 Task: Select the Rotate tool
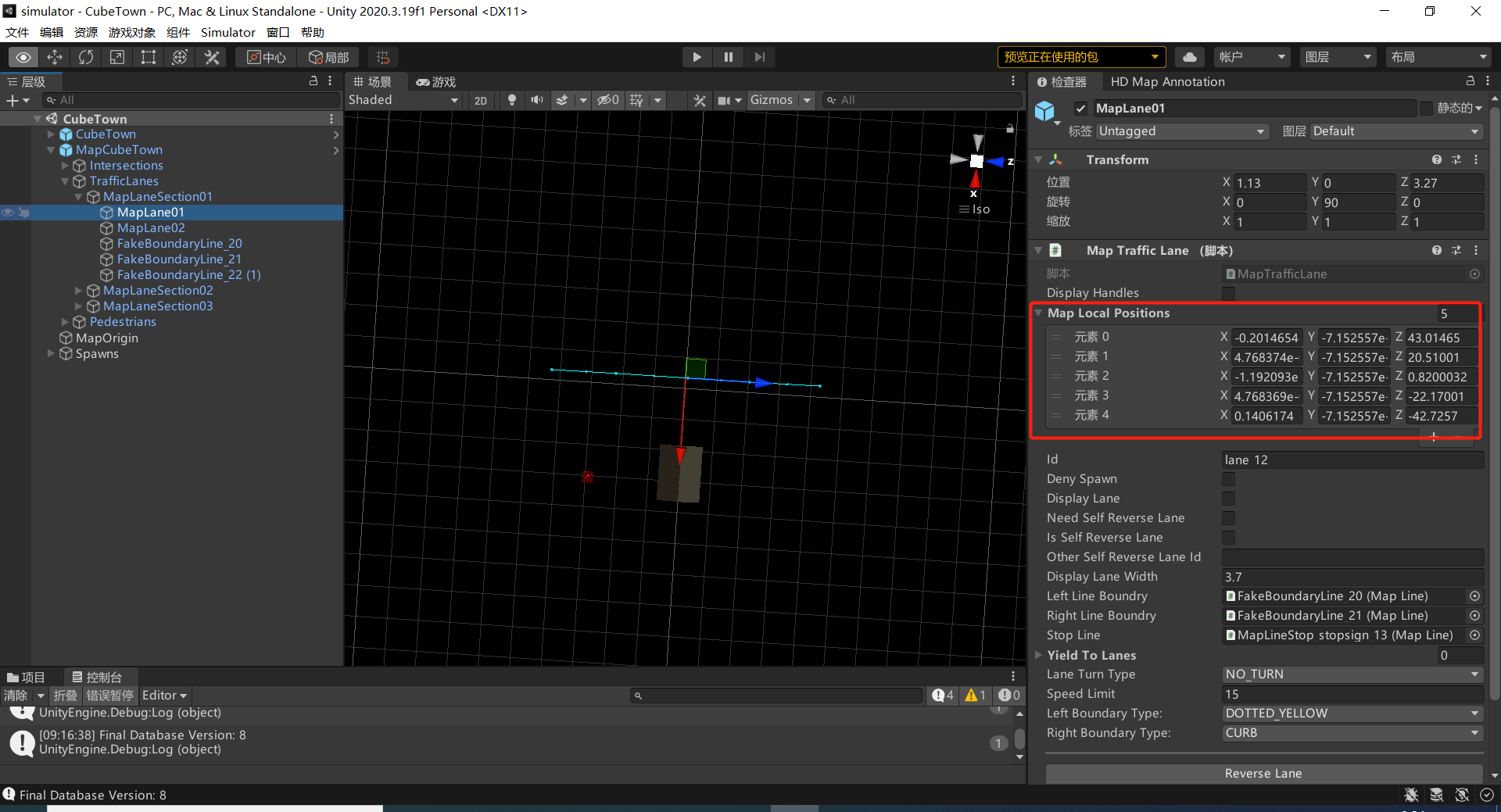click(x=85, y=56)
